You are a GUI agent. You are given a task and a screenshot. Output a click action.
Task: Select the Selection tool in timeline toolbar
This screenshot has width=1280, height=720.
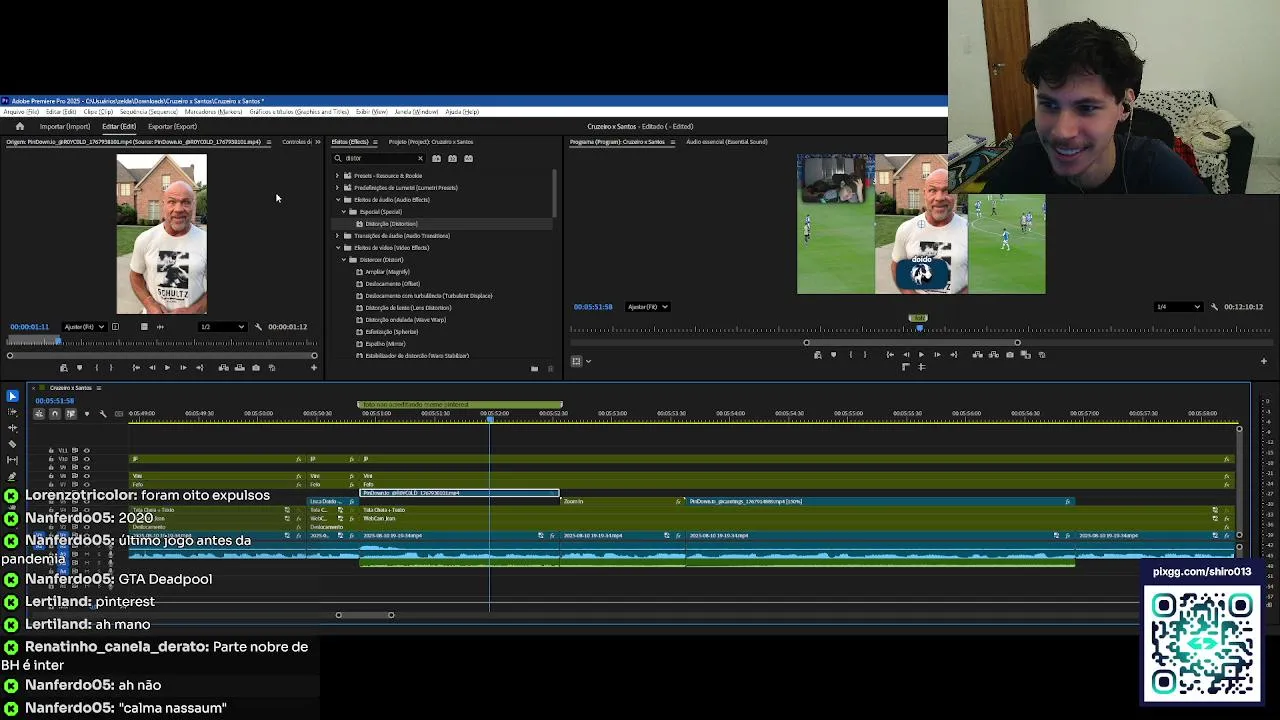click(12, 396)
